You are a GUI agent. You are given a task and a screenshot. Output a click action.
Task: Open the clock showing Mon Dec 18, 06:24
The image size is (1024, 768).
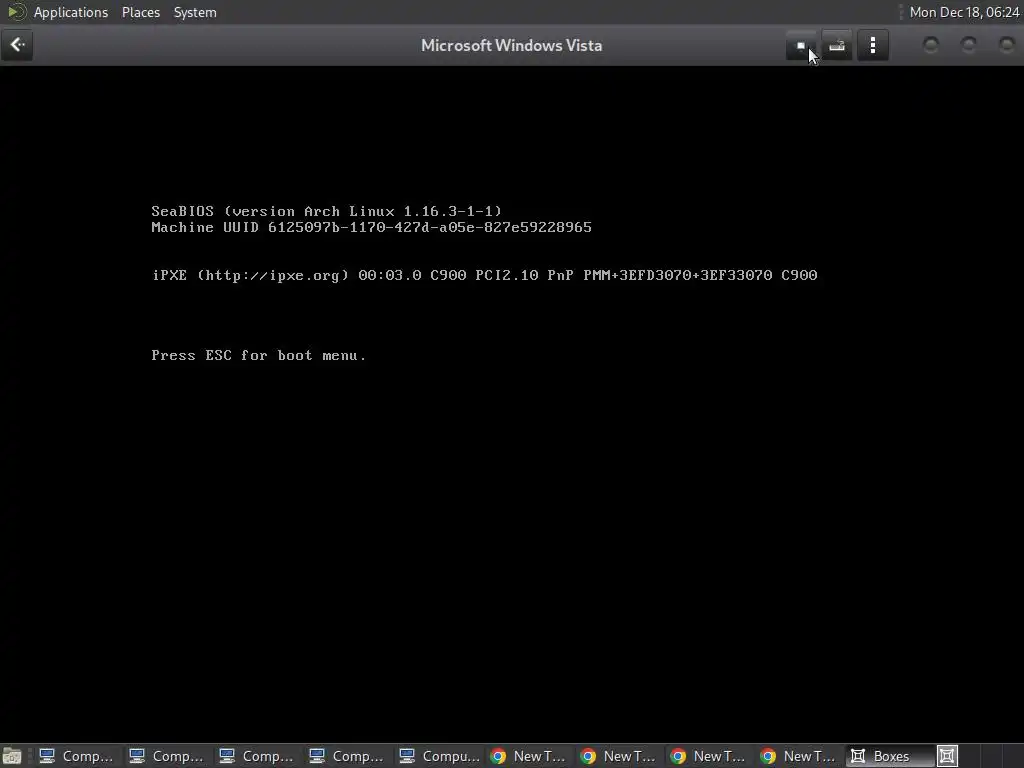964,12
